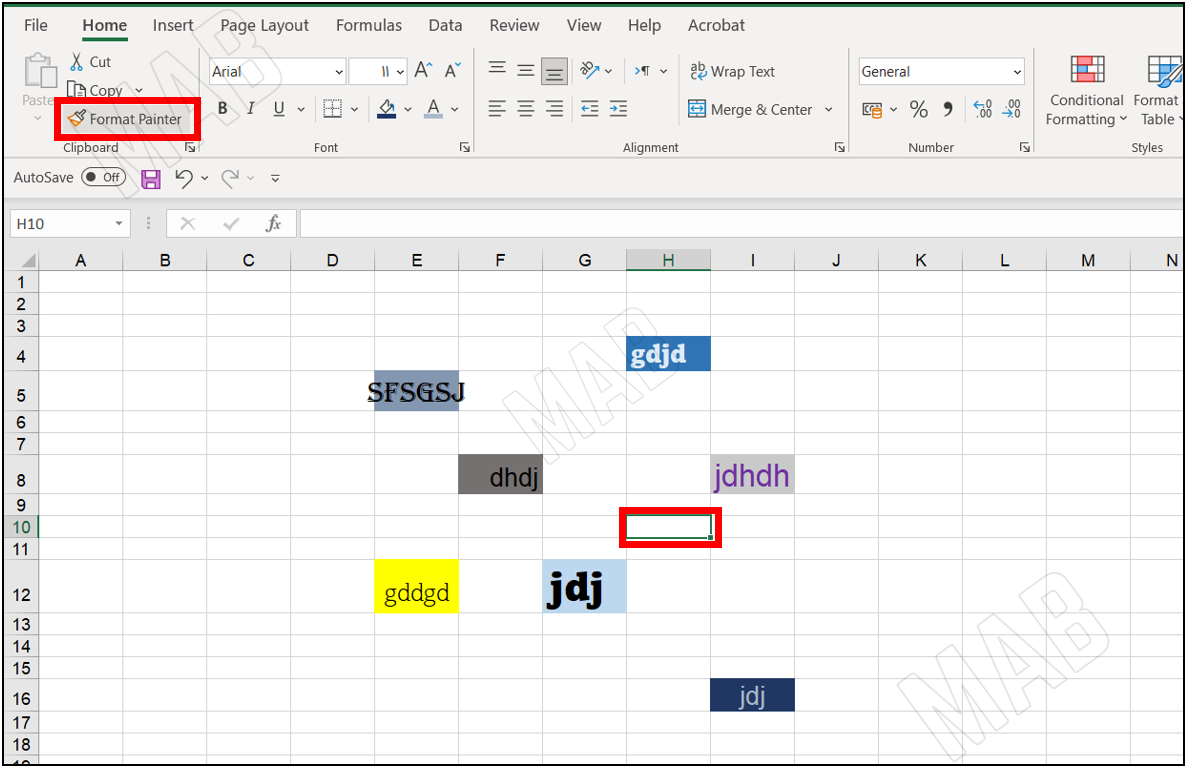Click Decrease Decimal icon
Image resolution: width=1187 pixels, height=768 pixels.
[x=1011, y=110]
